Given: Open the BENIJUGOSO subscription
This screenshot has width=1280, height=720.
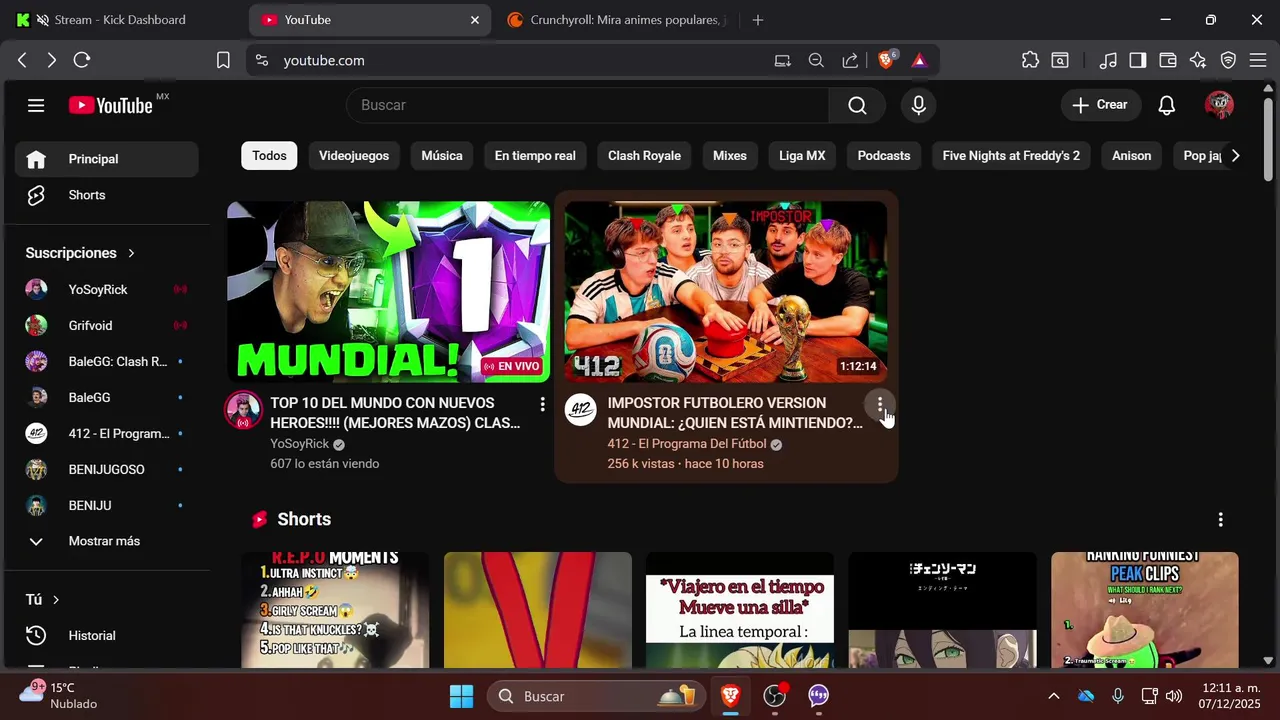Looking at the screenshot, I should pos(106,469).
